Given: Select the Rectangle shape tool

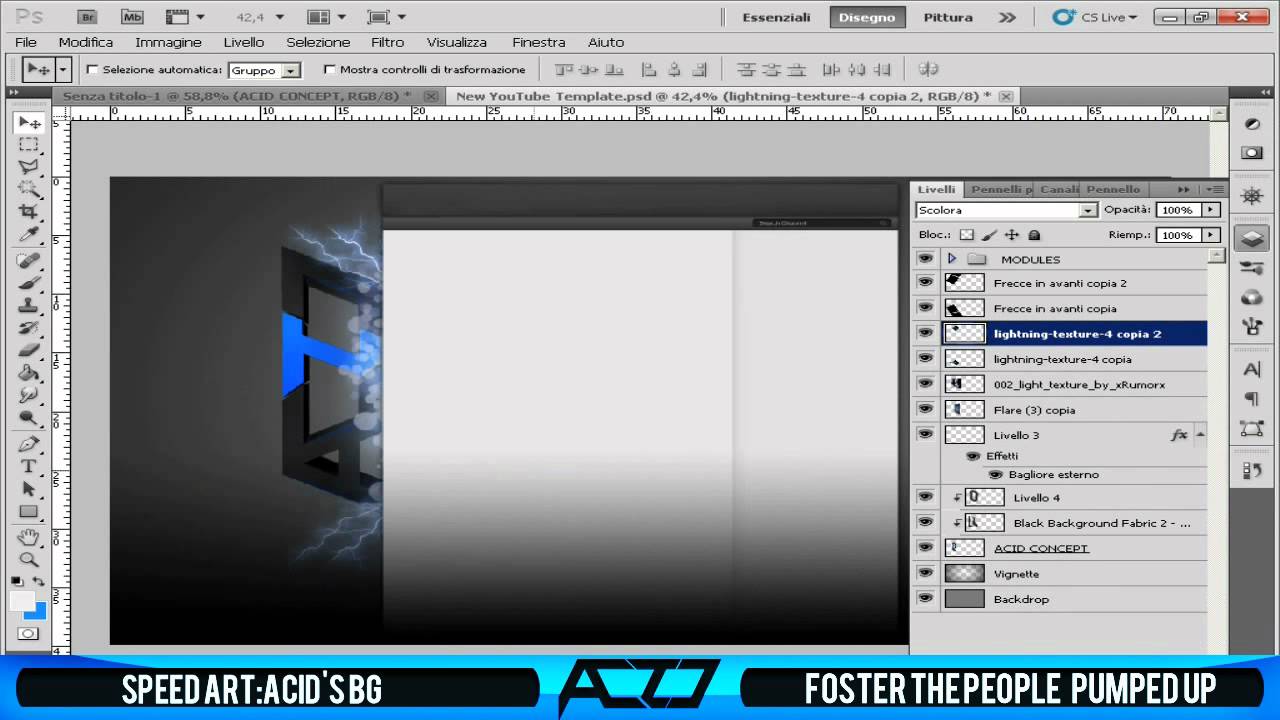Looking at the screenshot, I should coord(29,511).
